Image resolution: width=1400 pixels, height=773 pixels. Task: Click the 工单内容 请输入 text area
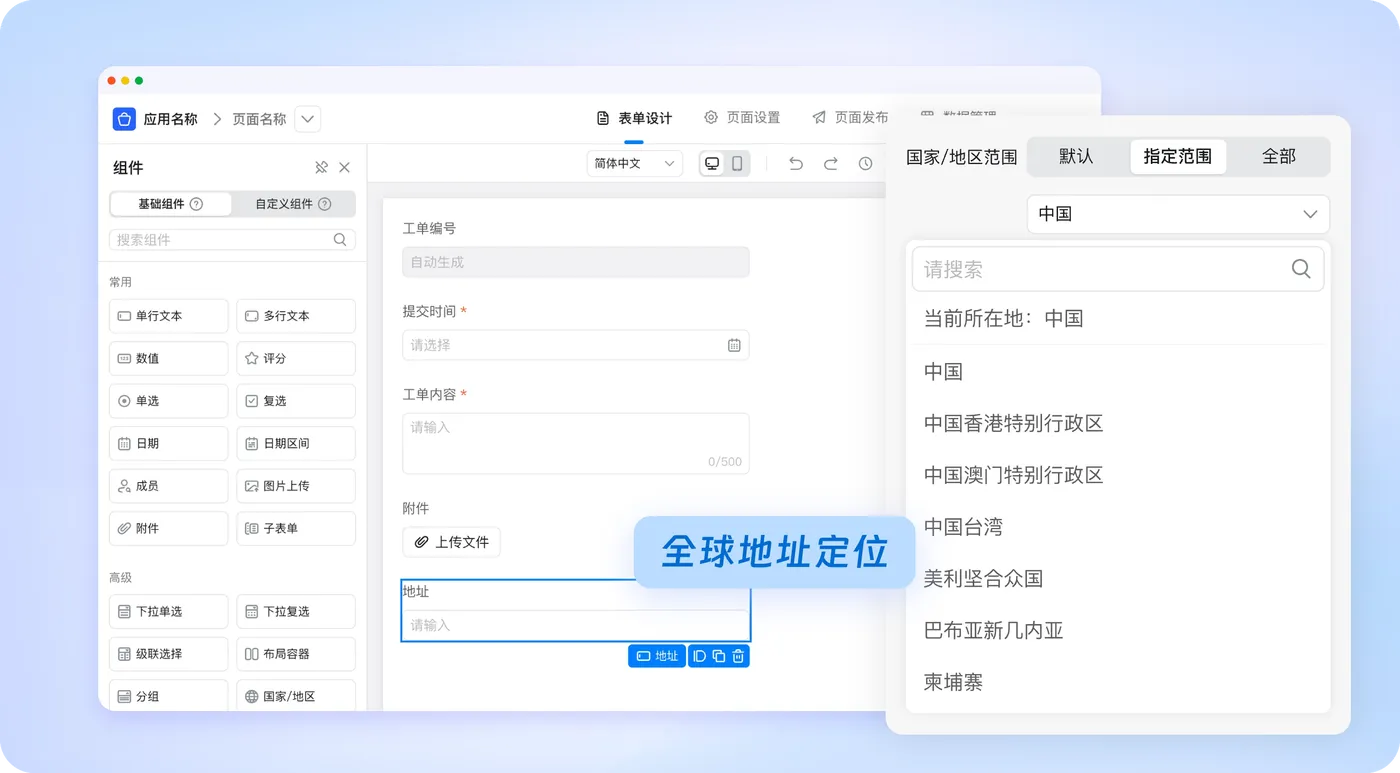(576, 443)
